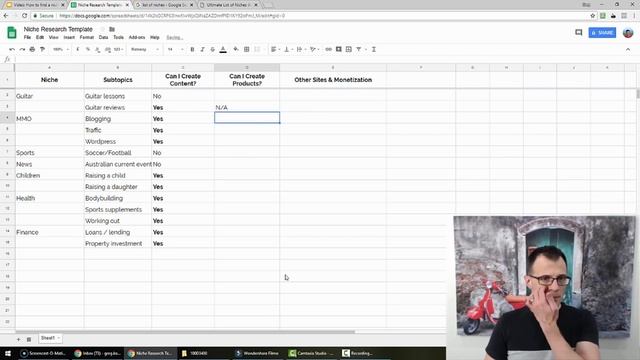Viewport: 640px width, 360px height.
Task: Switch to the Video browser tab
Action: coord(35,5)
